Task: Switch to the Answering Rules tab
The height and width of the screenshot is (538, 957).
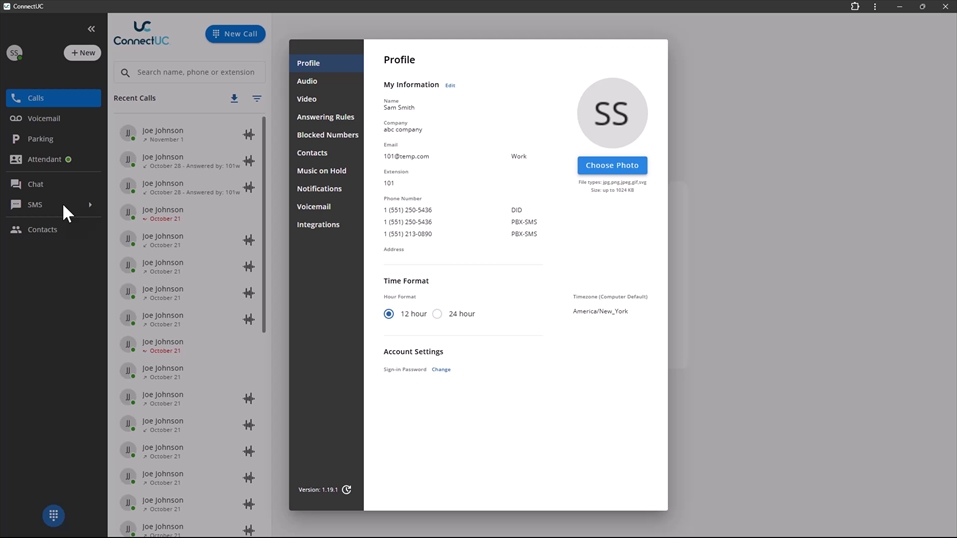Action: 325,117
